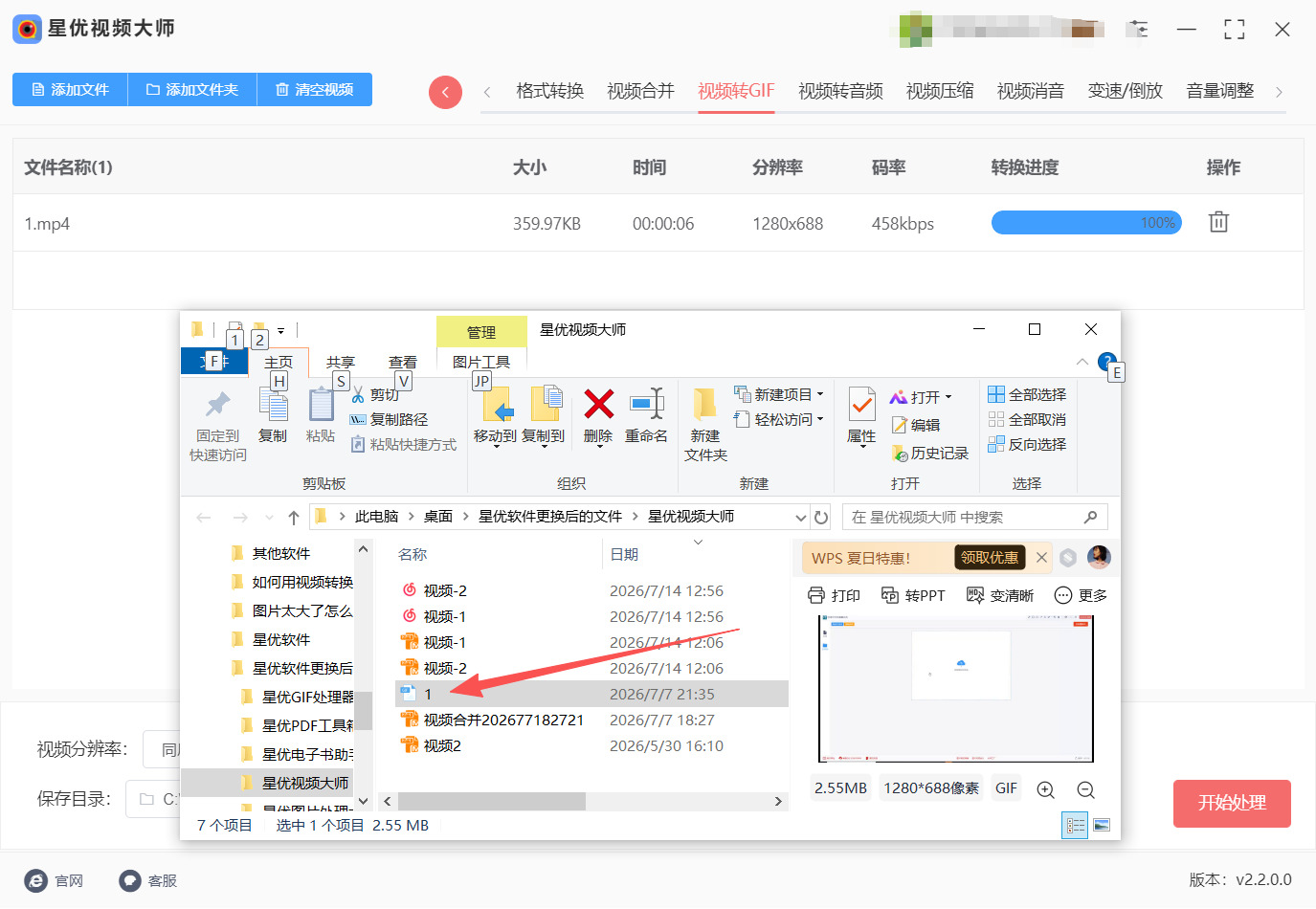Select the file 视频2

[x=442, y=745]
